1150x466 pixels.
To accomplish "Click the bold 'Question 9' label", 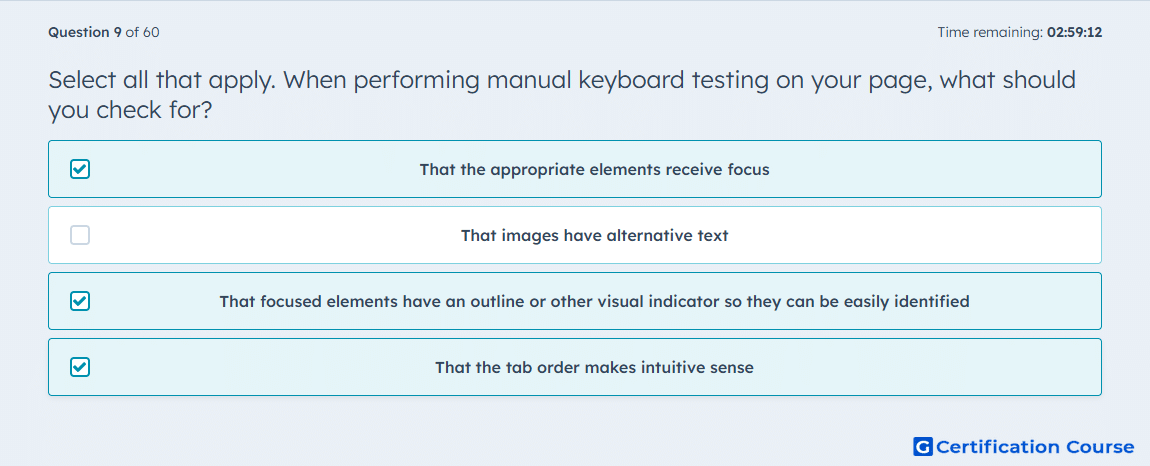I will [84, 32].
